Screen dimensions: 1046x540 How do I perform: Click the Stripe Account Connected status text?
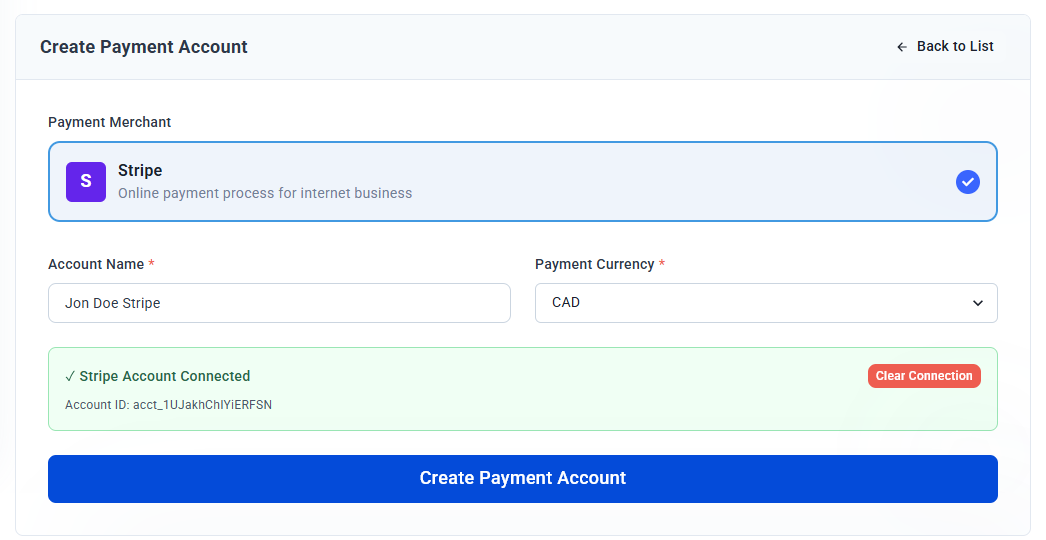click(157, 376)
